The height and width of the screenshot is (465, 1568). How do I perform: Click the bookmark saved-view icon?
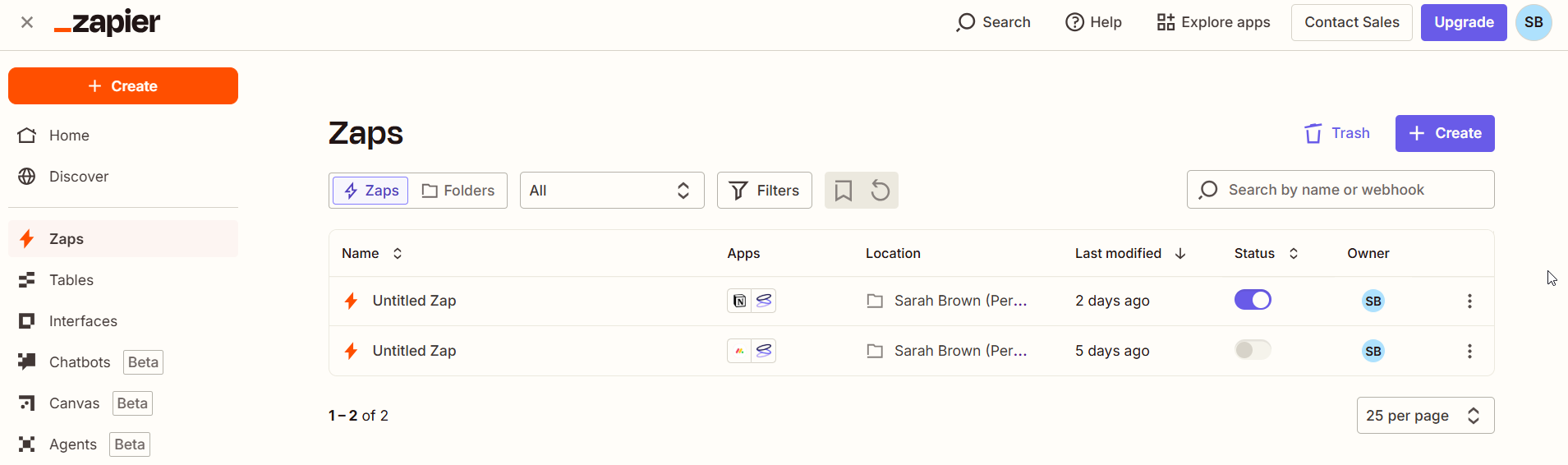pos(844,191)
